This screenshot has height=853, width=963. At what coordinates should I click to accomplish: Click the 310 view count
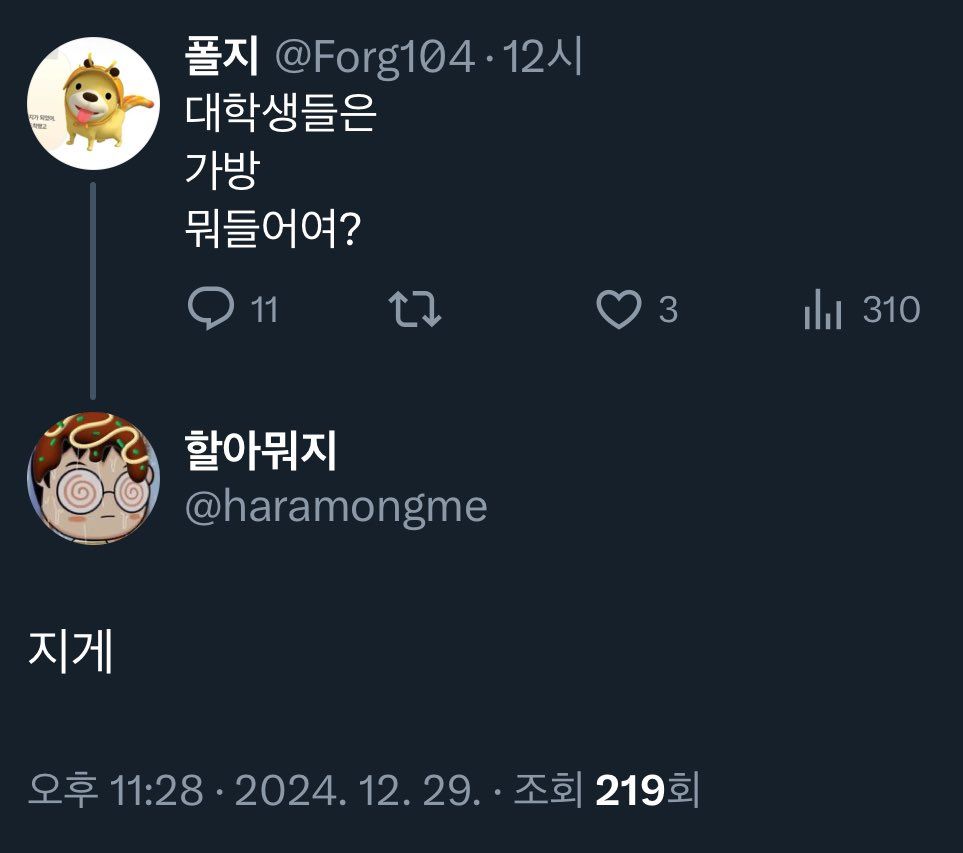coord(891,311)
